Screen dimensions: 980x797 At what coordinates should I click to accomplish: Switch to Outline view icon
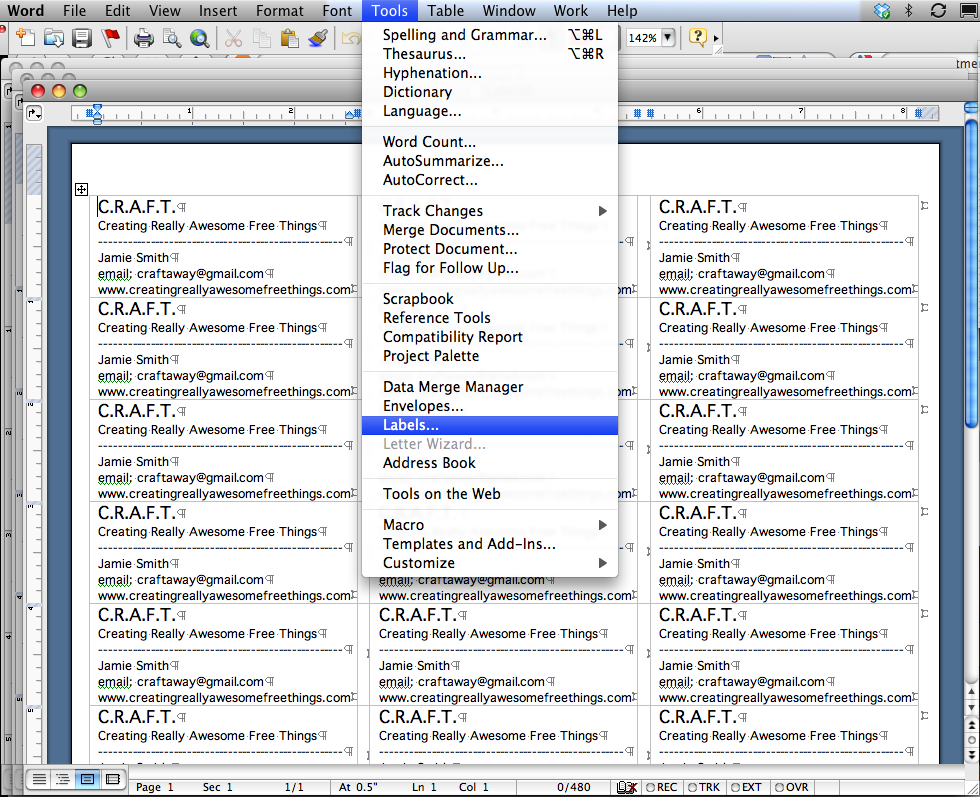(x=63, y=779)
